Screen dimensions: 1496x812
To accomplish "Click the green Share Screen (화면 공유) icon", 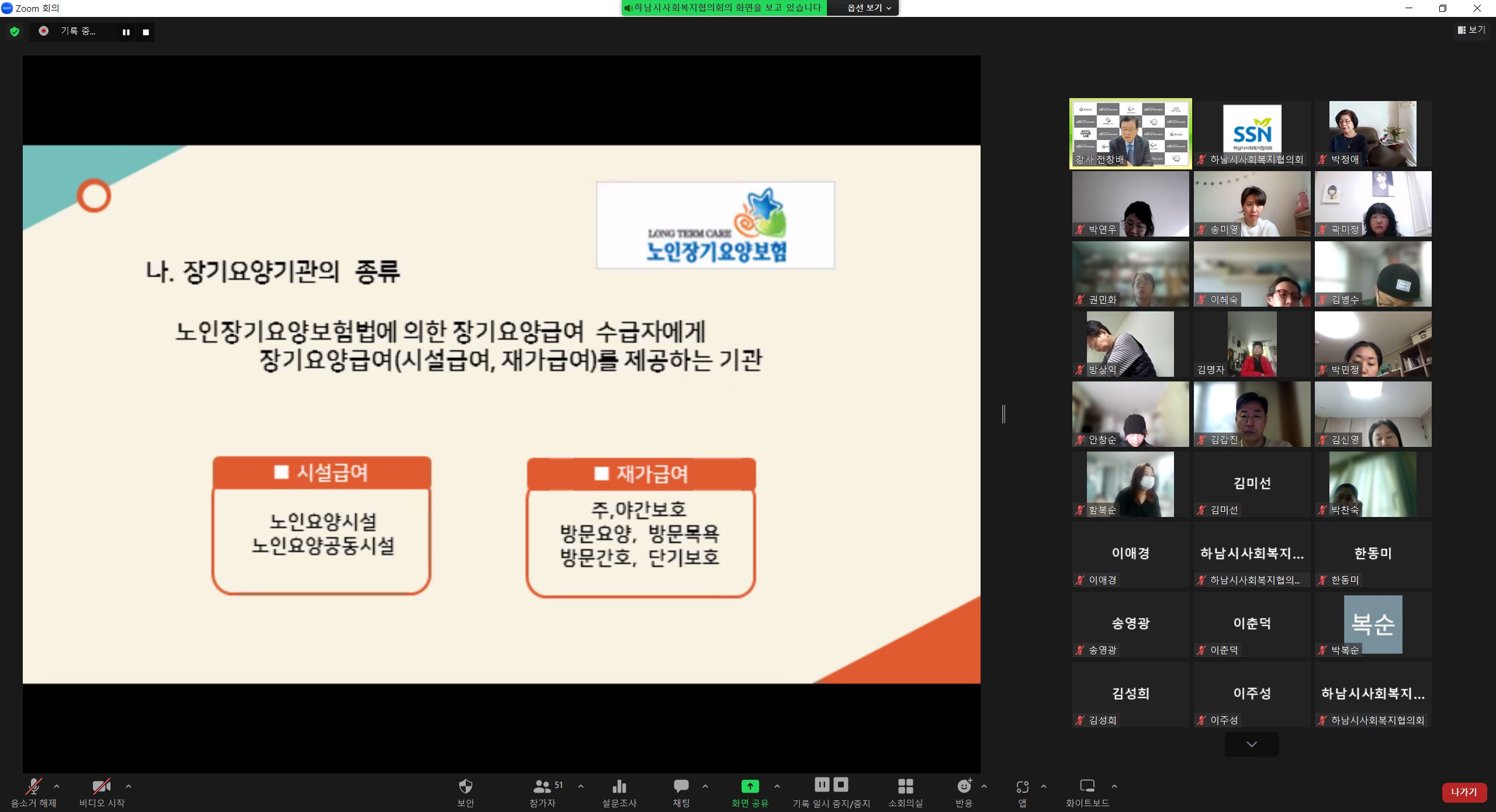I will [x=750, y=786].
